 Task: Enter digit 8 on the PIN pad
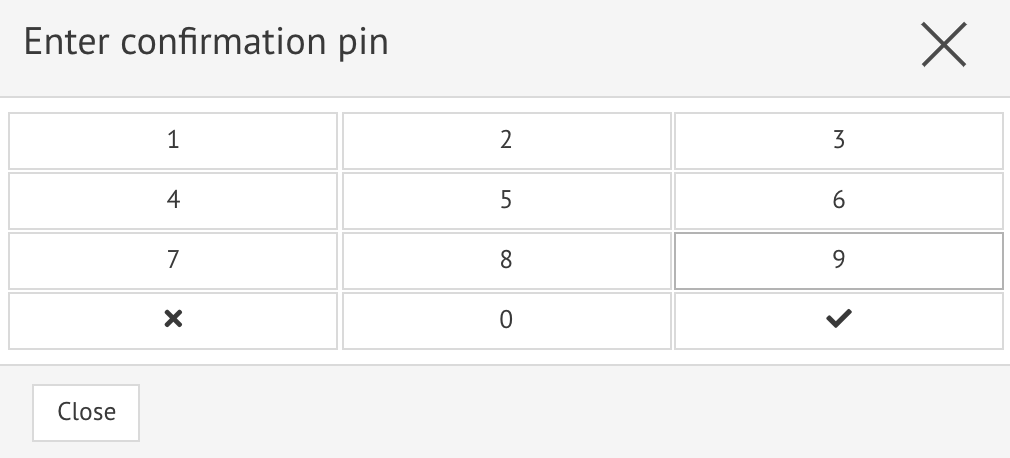point(506,260)
